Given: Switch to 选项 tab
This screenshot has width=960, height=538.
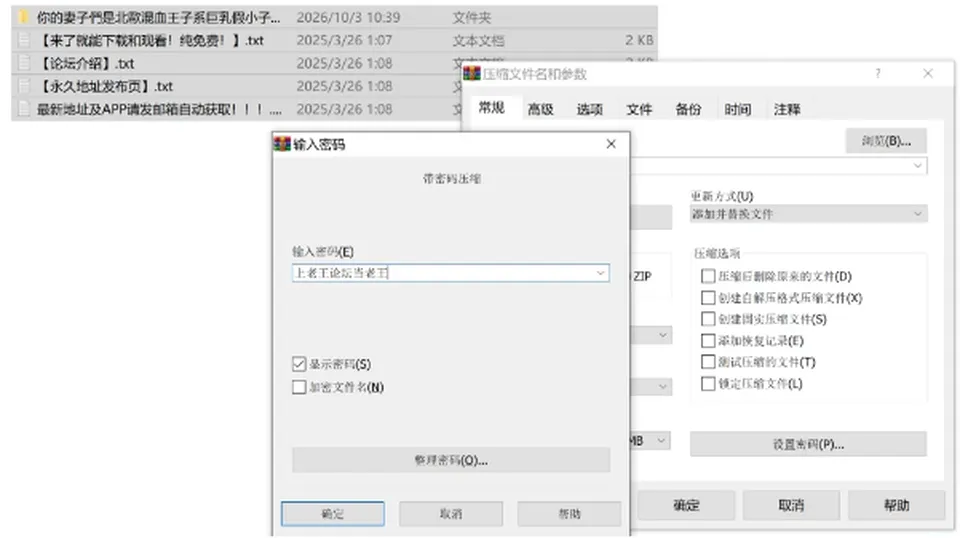Looking at the screenshot, I should pos(590,110).
